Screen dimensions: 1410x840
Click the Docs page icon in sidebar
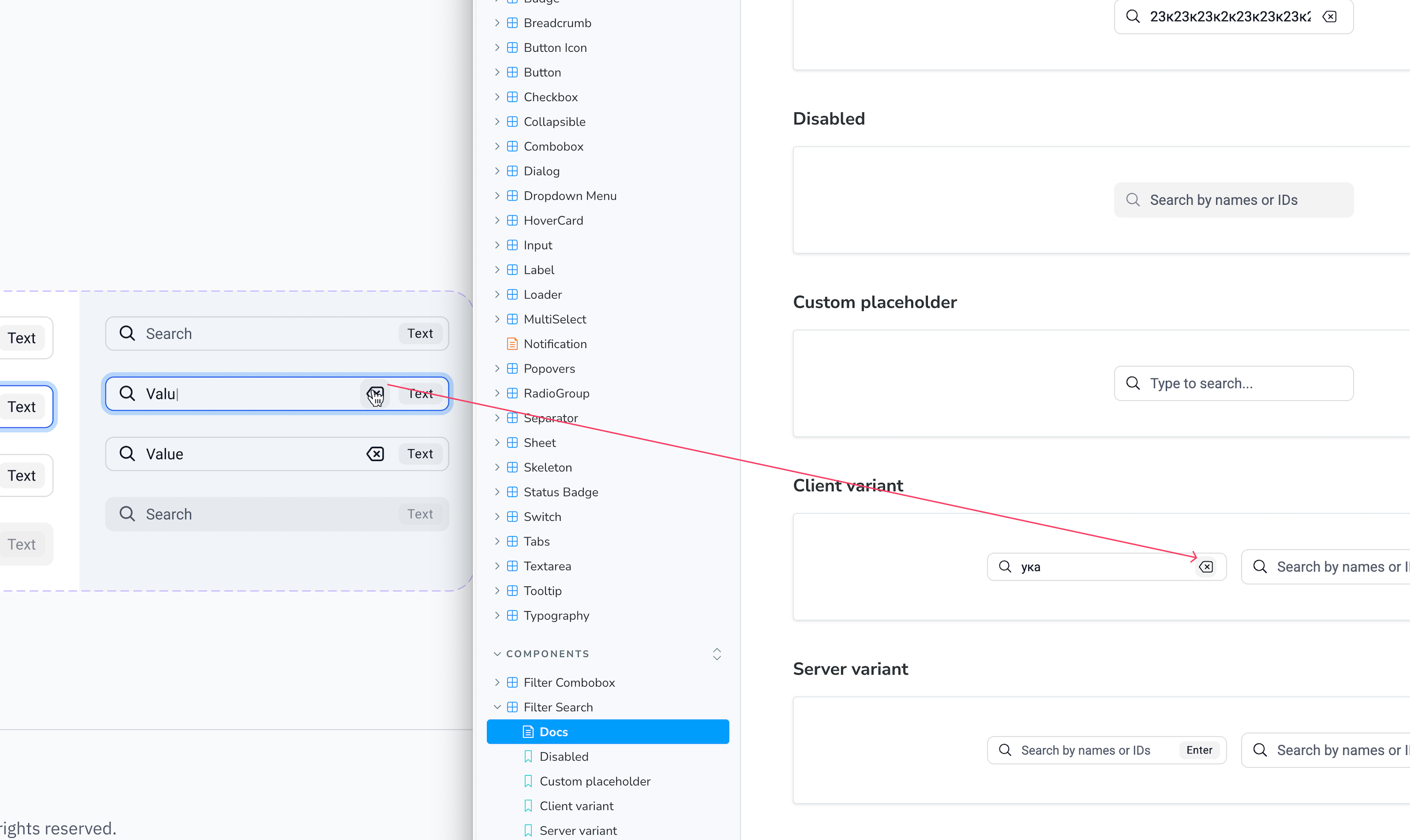pyautogui.click(x=528, y=731)
